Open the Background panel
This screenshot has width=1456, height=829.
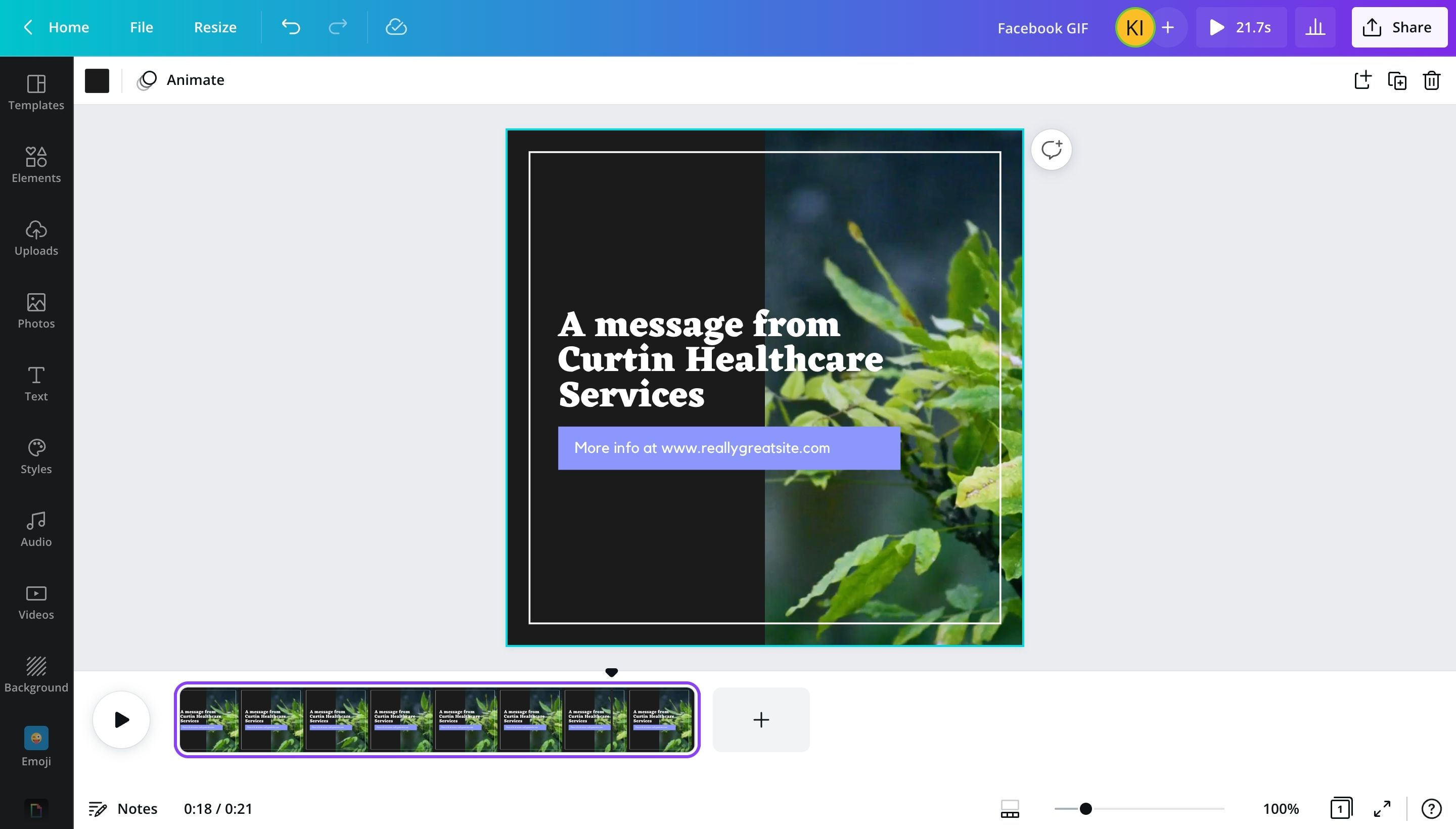[x=36, y=674]
